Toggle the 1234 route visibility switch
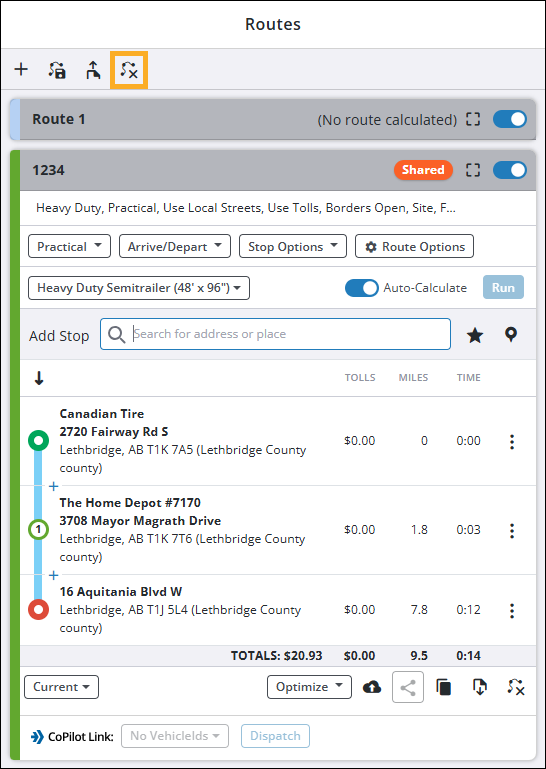The image size is (546, 769). click(x=510, y=170)
